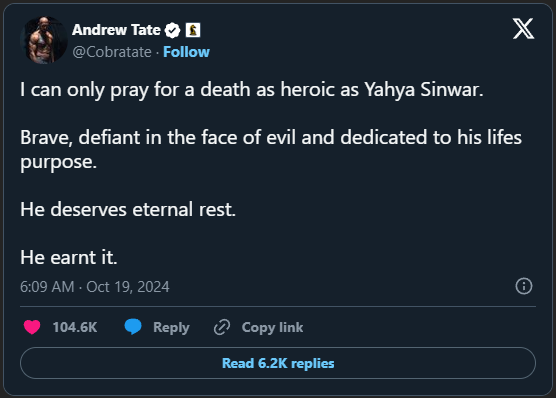Open the tweet info circle icon
Screen dimensions: 556x398
point(524,286)
